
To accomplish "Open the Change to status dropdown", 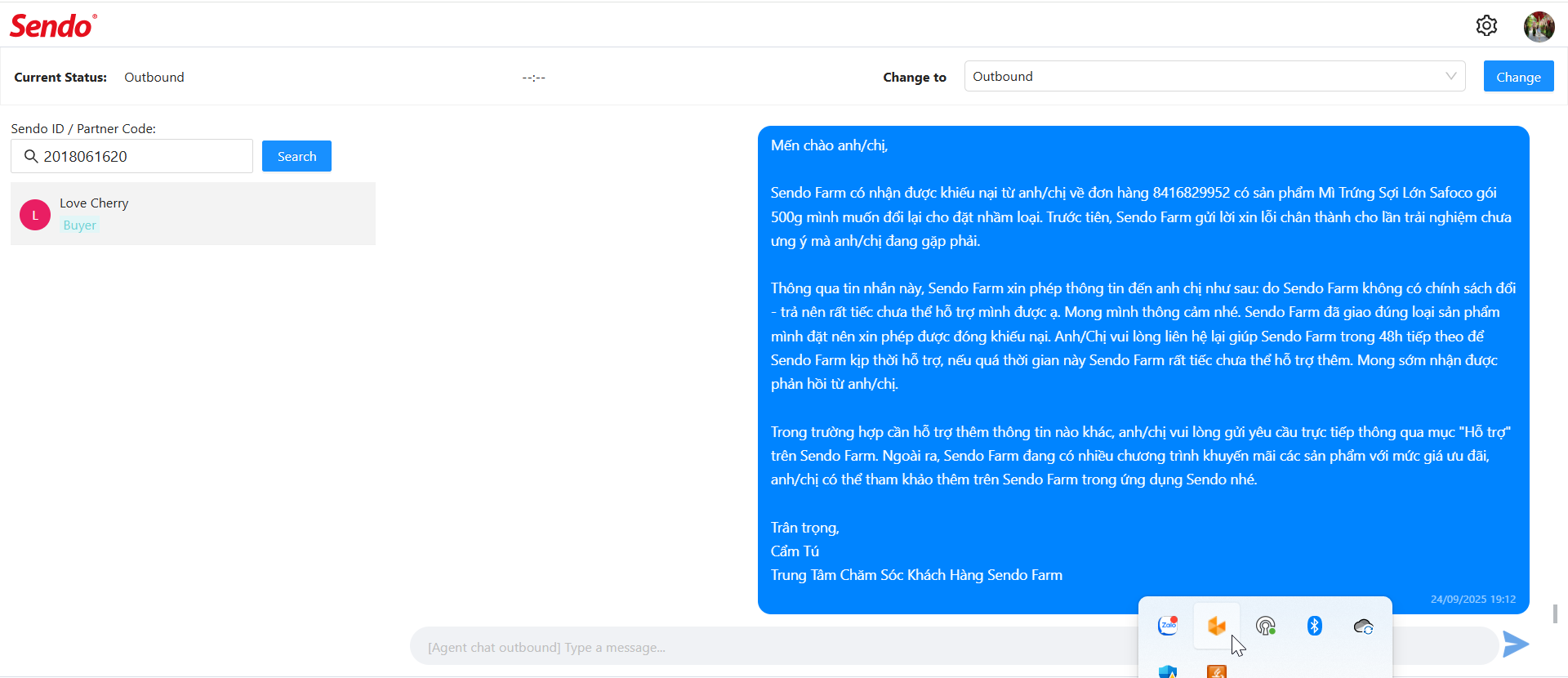I will [1214, 76].
